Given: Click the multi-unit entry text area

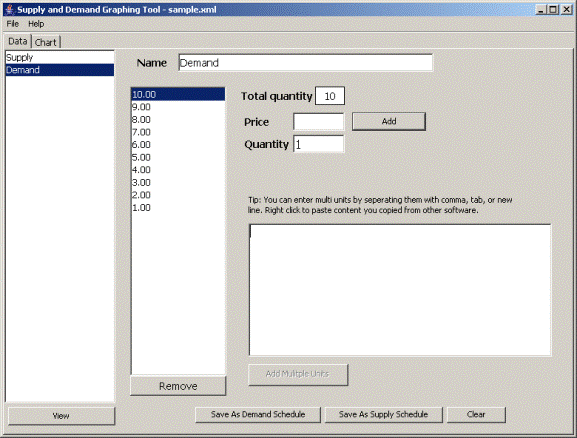Looking at the screenshot, I should (x=400, y=290).
